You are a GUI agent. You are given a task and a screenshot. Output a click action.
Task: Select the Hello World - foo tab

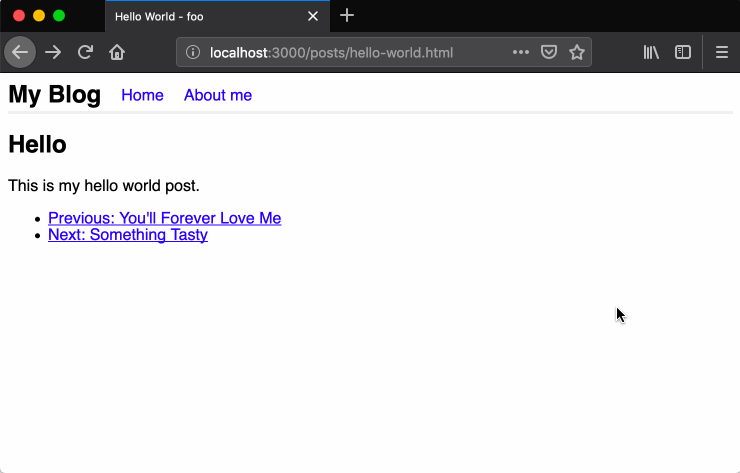tap(200, 16)
